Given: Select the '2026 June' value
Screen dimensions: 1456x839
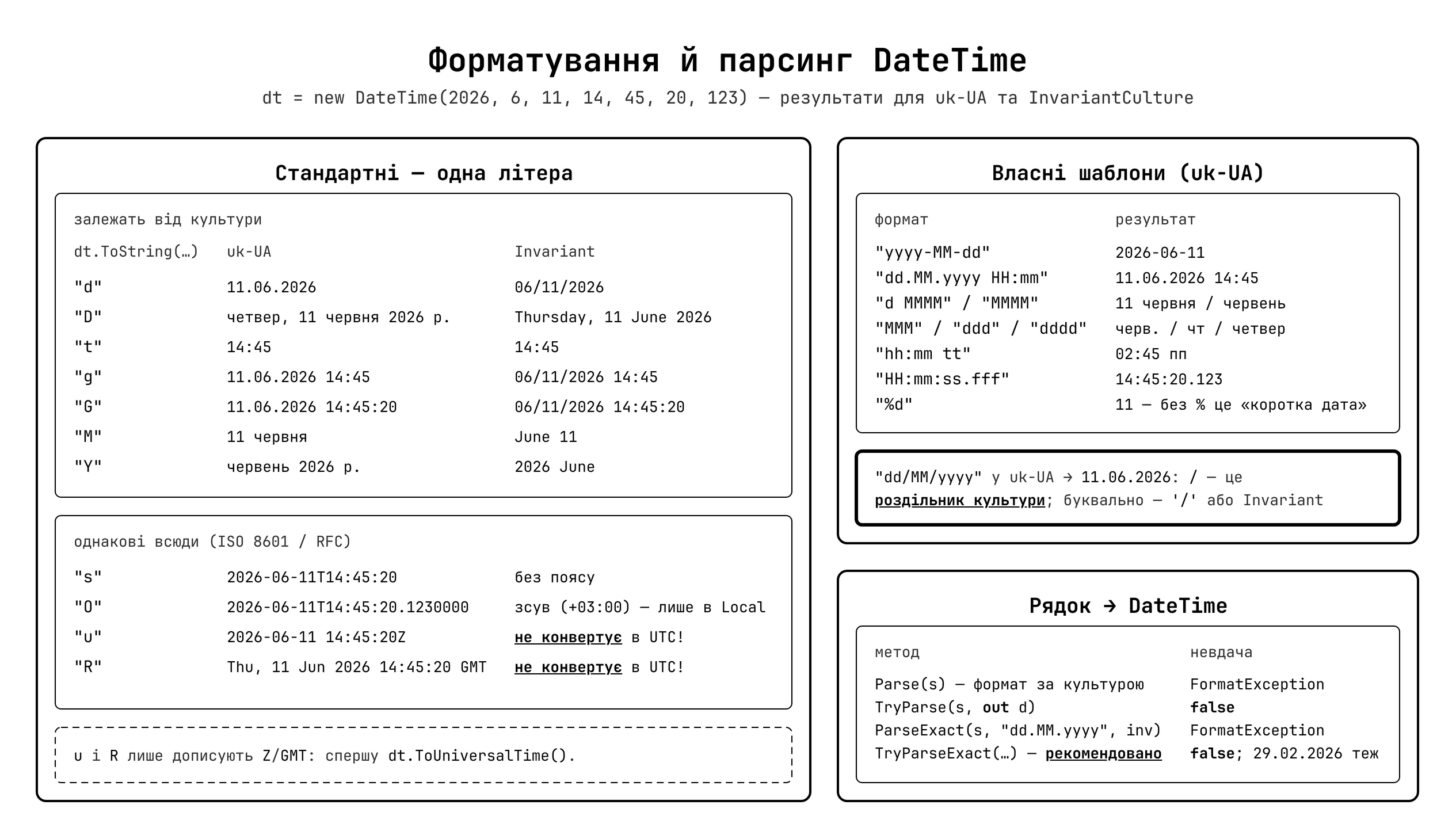Looking at the screenshot, I should pos(554,467).
